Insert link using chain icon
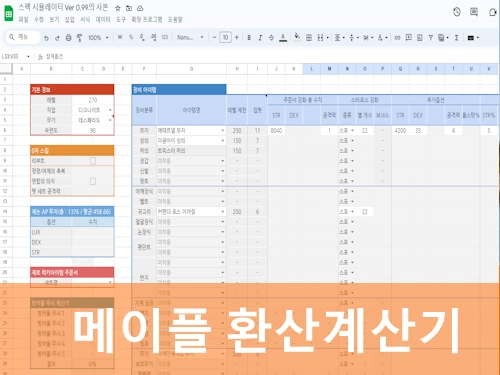This screenshot has height=375, width=500. (x=397, y=38)
